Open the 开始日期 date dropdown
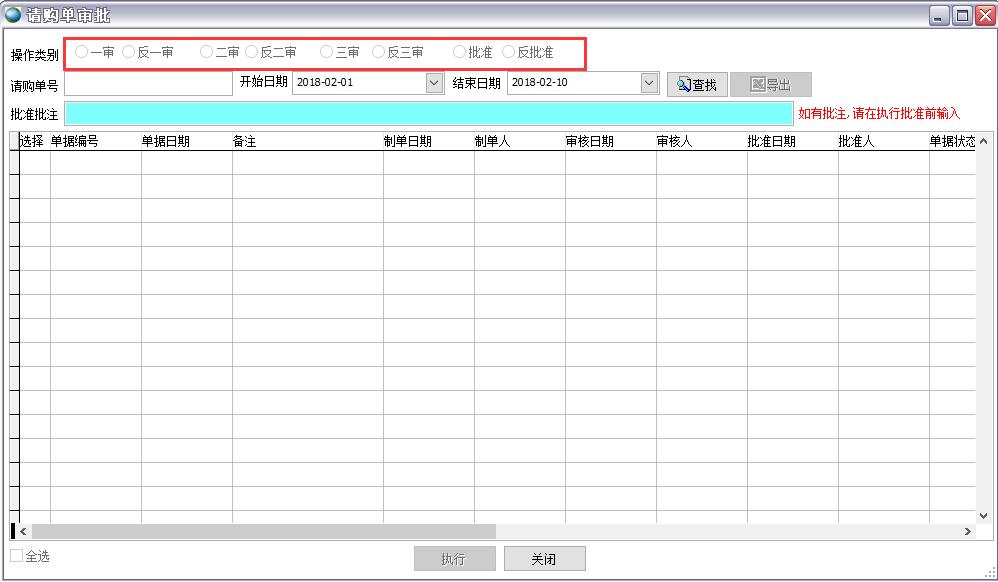 tap(434, 83)
